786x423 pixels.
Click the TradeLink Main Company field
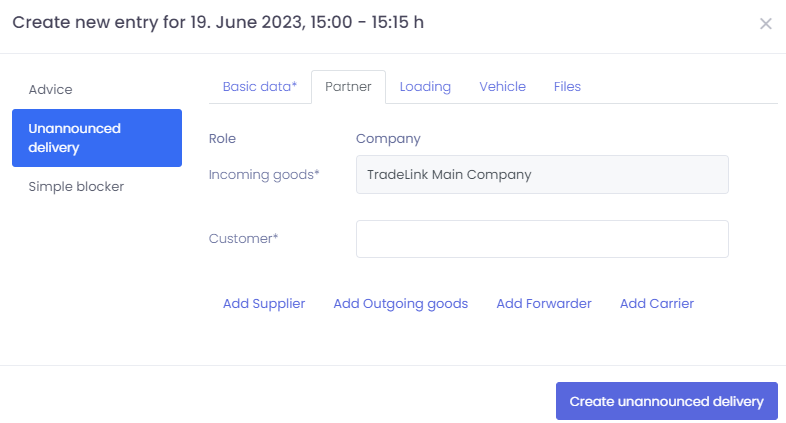(542, 174)
